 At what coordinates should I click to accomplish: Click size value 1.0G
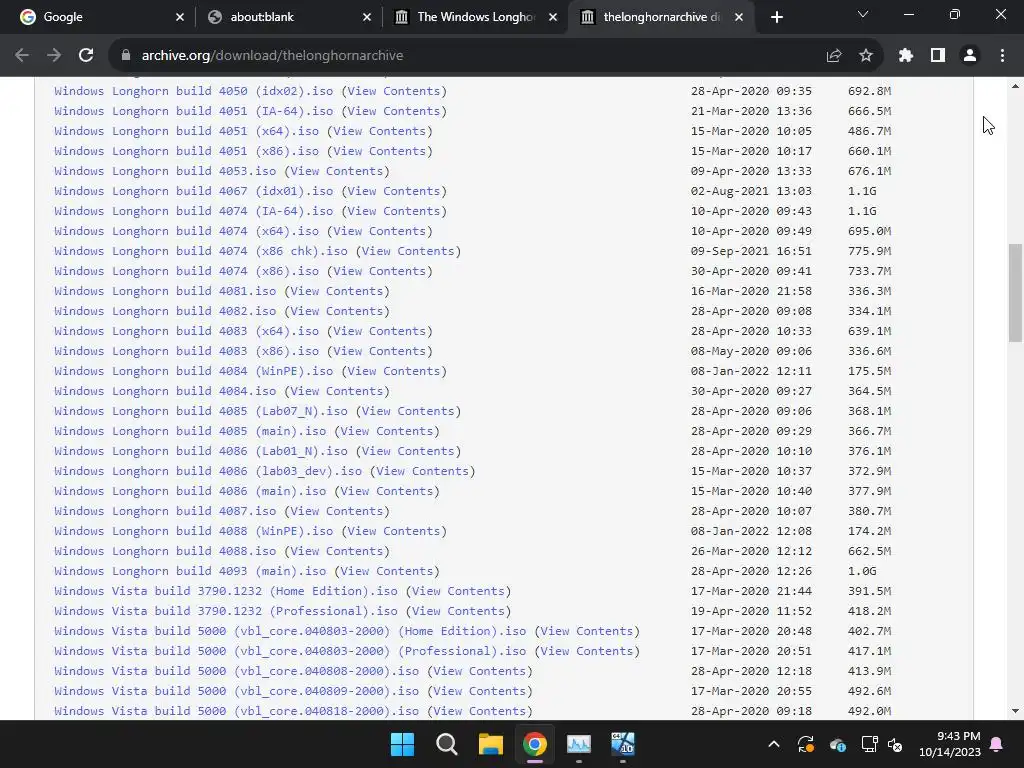point(862,571)
